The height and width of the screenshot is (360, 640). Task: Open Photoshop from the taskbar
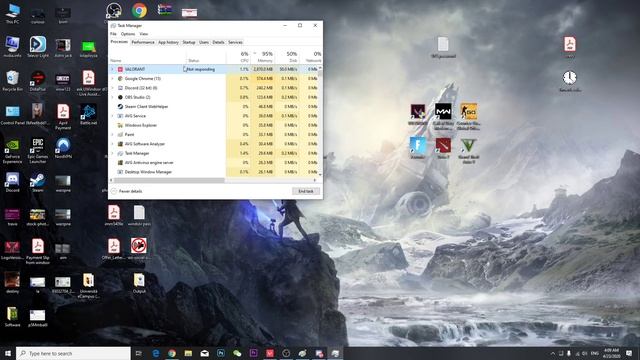tap(221, 353)
